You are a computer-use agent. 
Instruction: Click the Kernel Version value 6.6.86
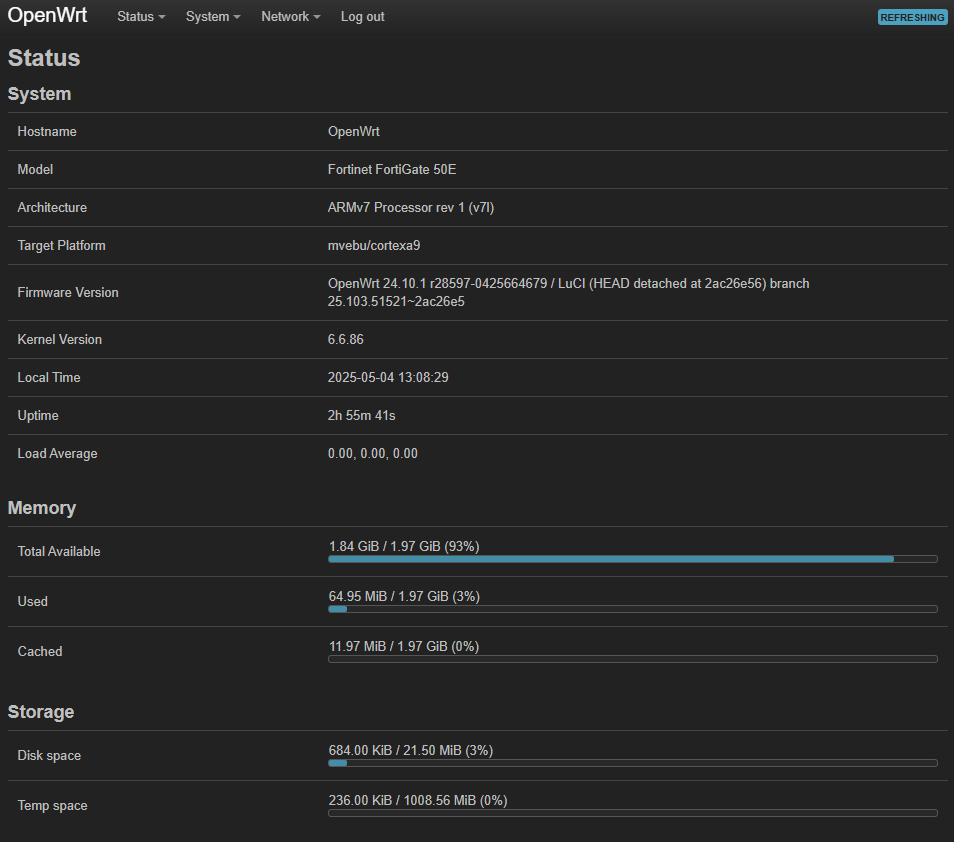pyautogui.click(x=346, y=339)
